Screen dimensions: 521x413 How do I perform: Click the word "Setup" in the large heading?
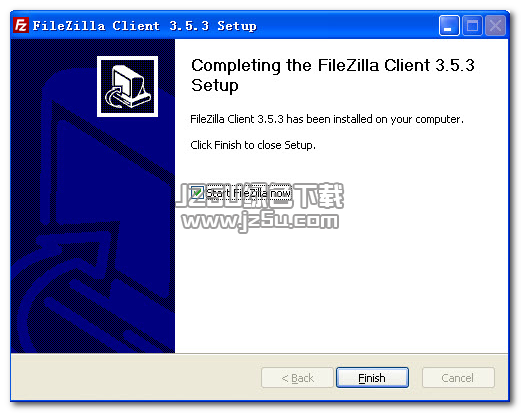pyautogui.click(x=215, y=85)
